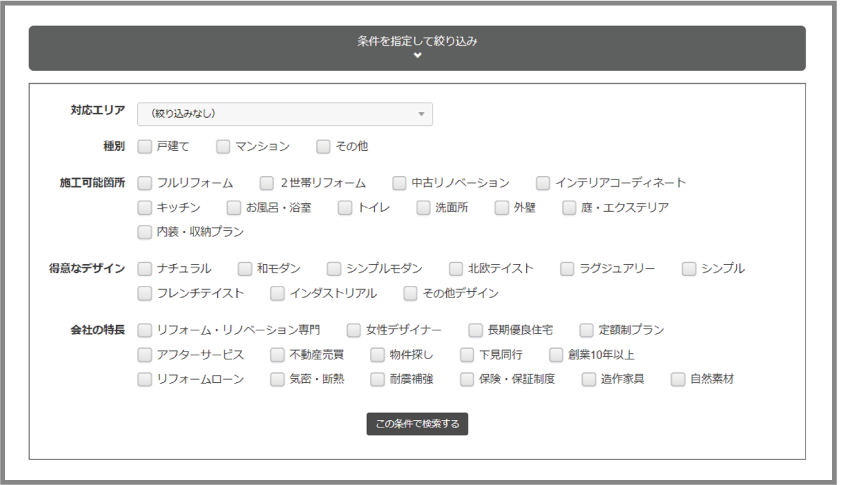Screen dimensions: 842x485
Task: Check the 戸建て checkbox
Action: click(x=145, y=147)
